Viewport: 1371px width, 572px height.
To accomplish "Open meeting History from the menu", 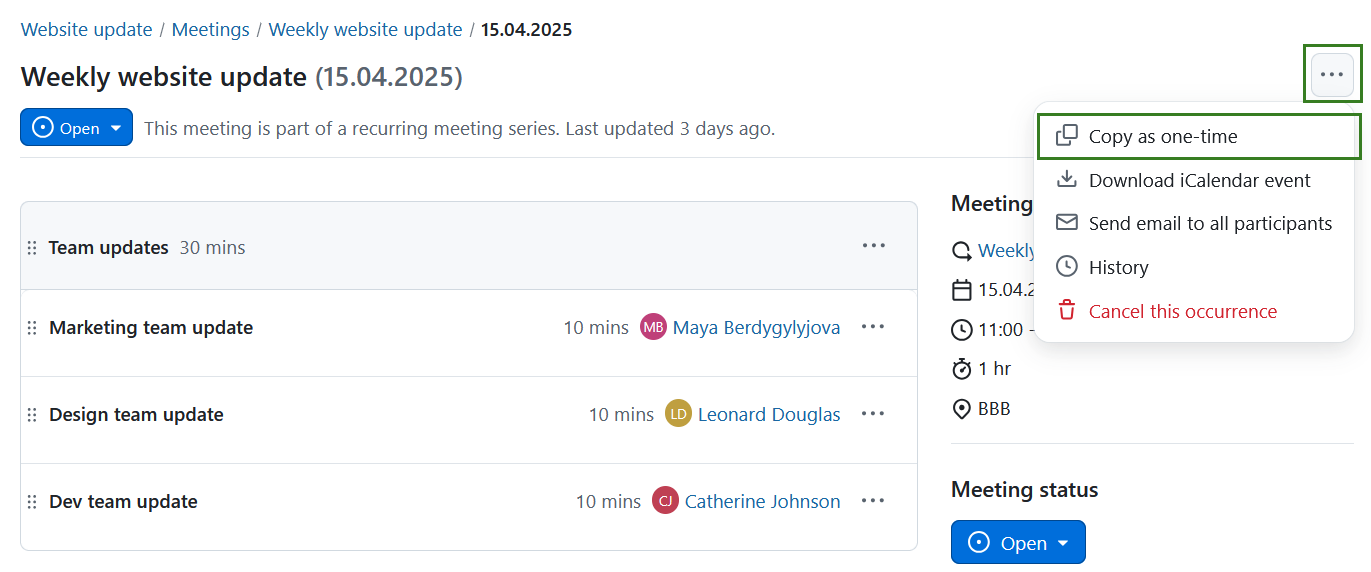I will pos(1118,268).
